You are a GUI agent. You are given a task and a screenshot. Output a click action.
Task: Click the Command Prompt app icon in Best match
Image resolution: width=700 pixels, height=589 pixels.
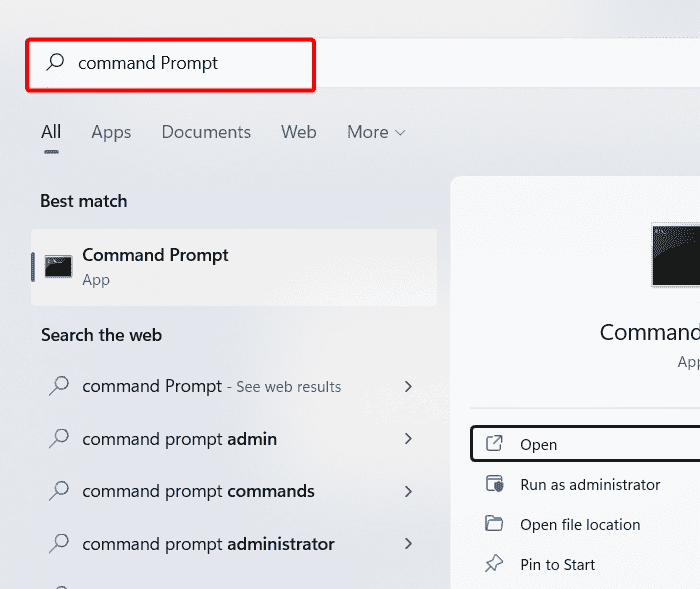(59, 267)
